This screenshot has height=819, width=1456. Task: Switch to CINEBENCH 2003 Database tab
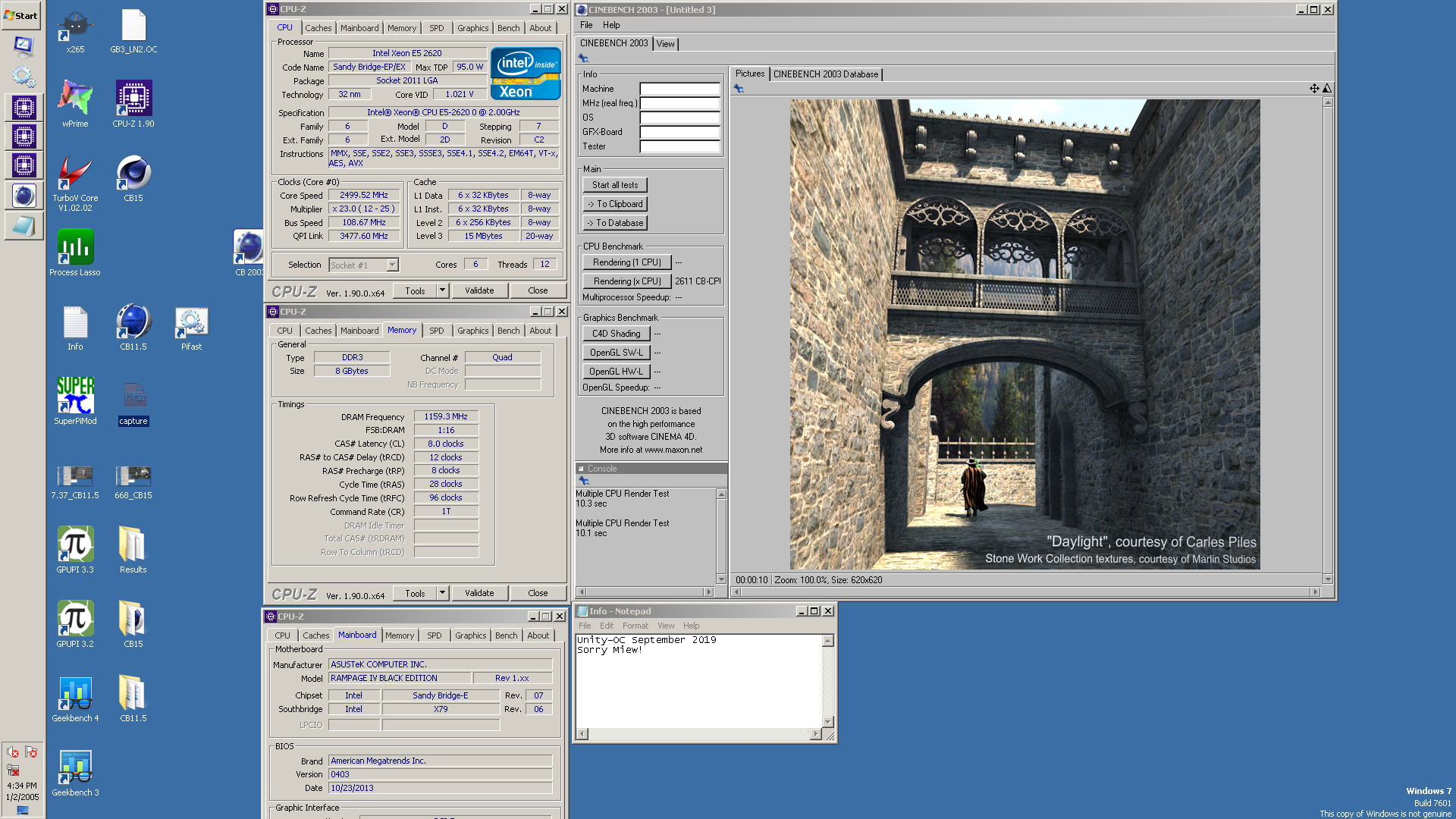(x=826, y=74)
